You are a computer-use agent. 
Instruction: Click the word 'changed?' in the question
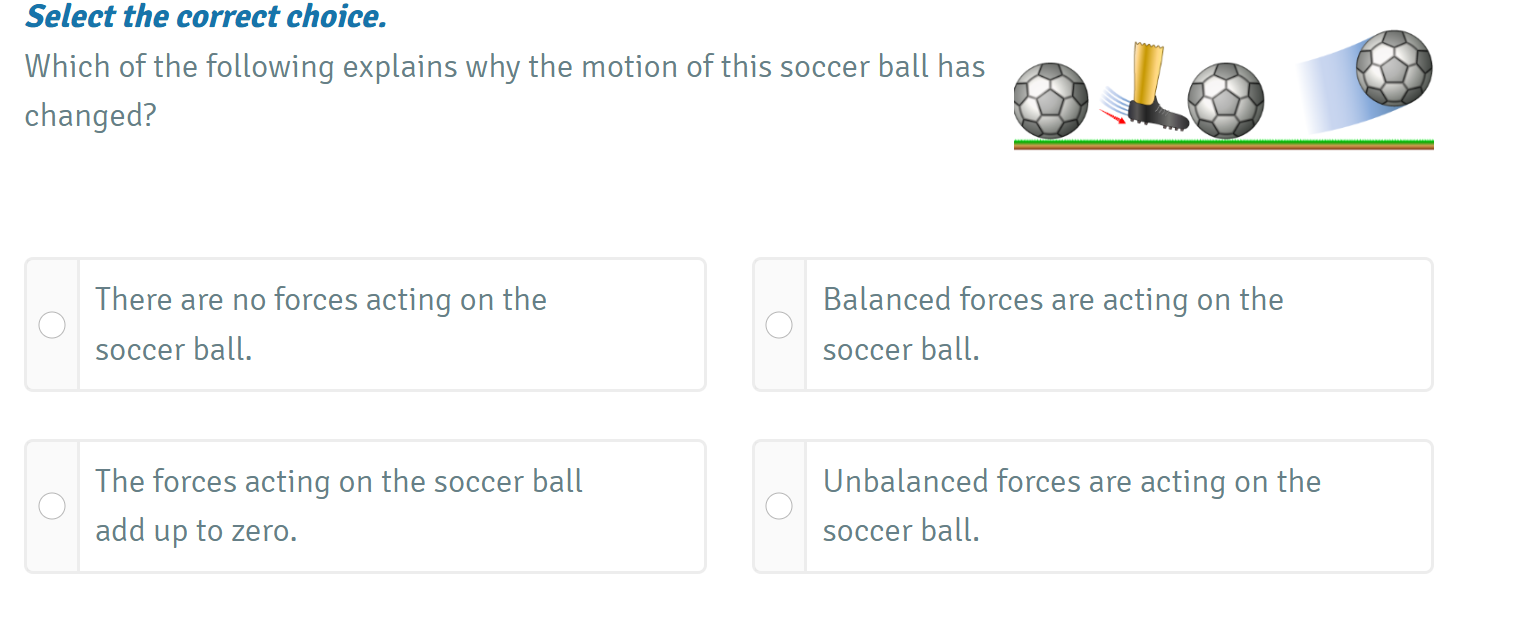(x=91, y=116)
